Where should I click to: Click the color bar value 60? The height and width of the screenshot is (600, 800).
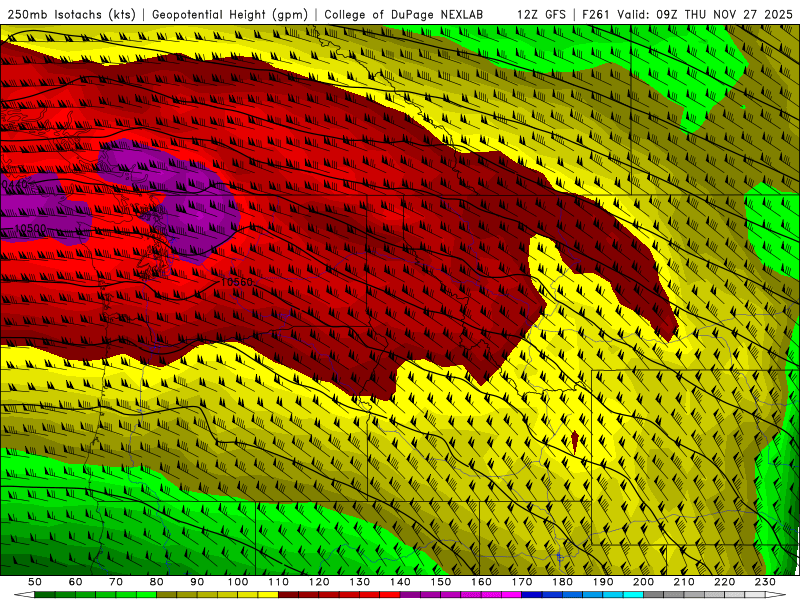75,582
